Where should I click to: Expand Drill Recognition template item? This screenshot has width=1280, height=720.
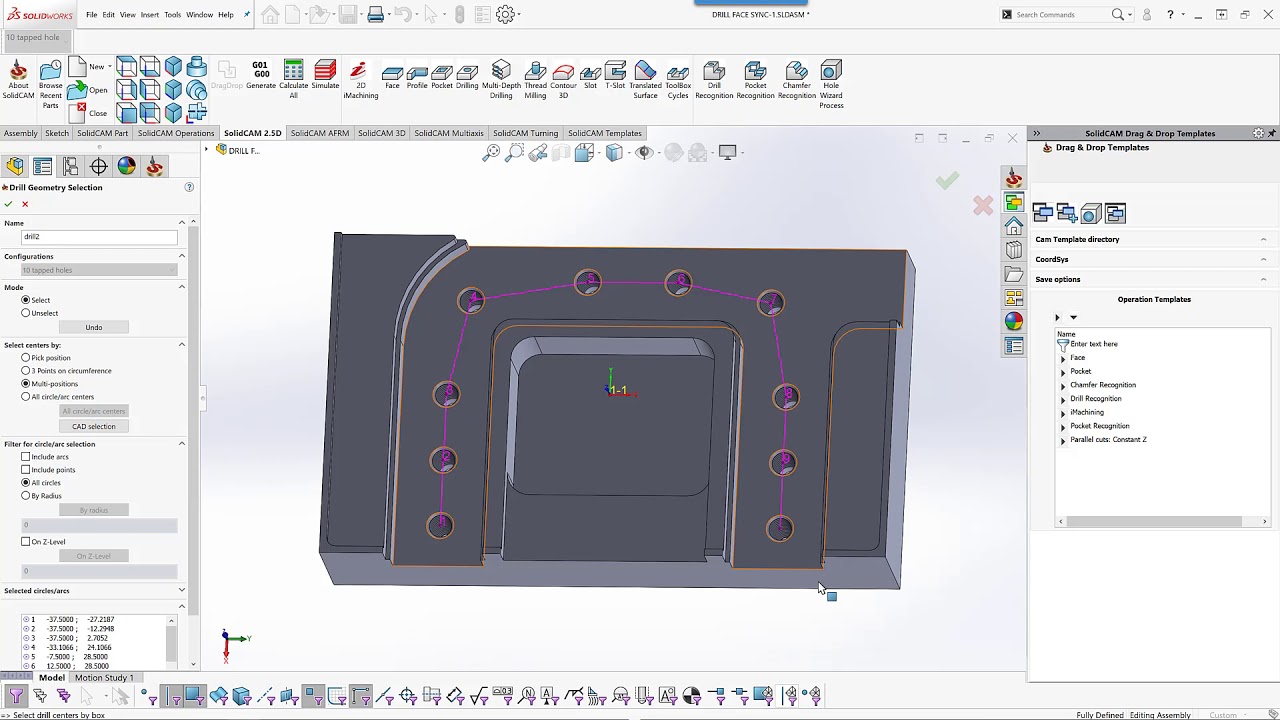tap(1063, 399)
